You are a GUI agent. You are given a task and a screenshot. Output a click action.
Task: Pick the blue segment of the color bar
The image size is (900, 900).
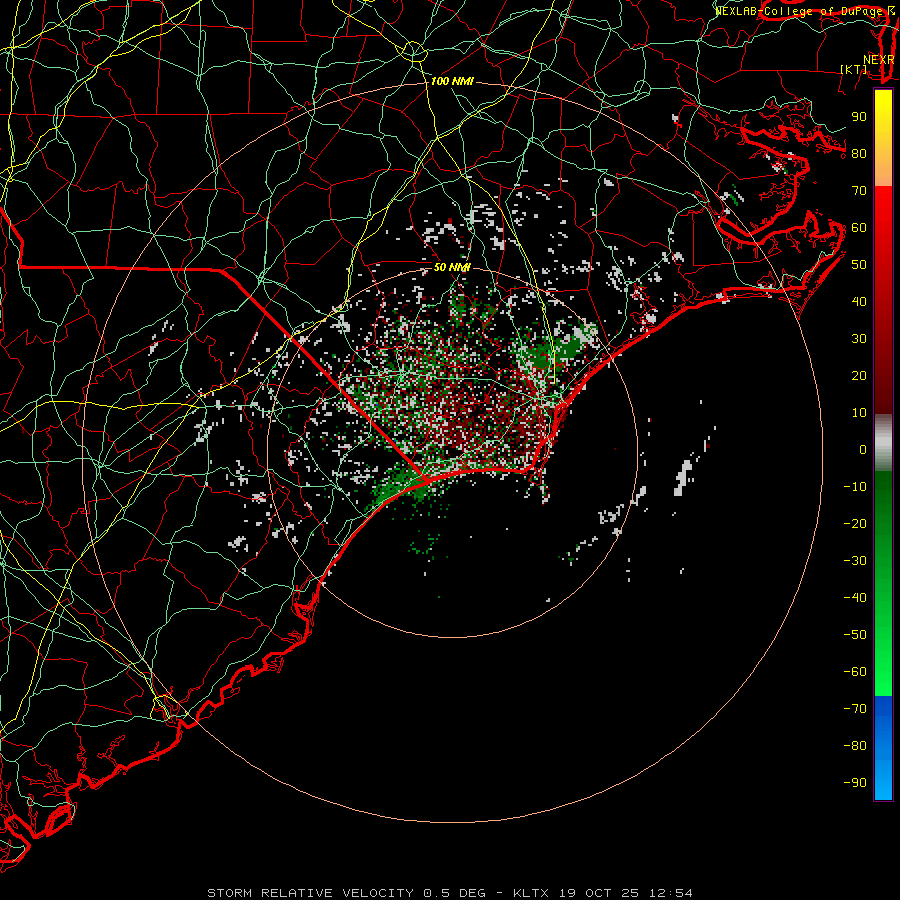point(883,747)
